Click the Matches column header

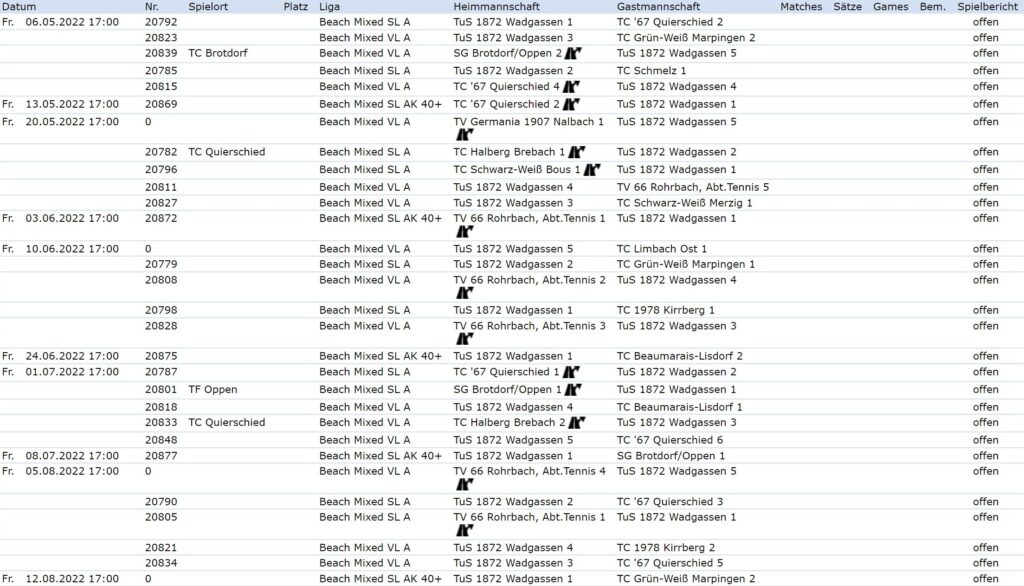coord(801,7)
